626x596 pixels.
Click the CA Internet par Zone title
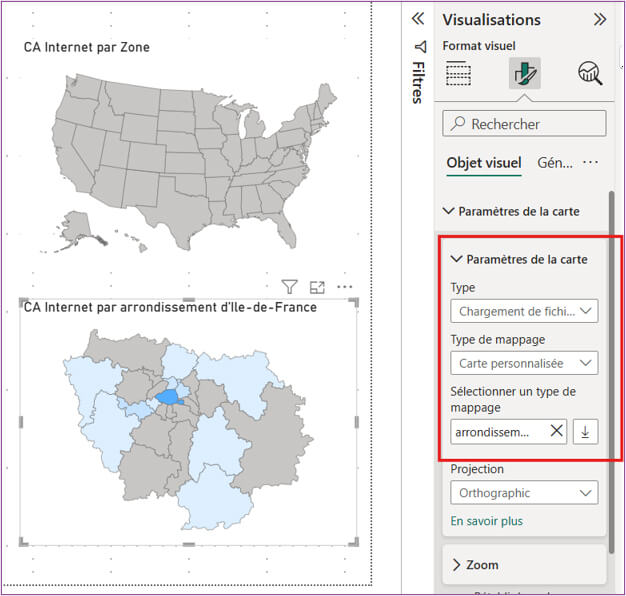click(x=87, y=47)
